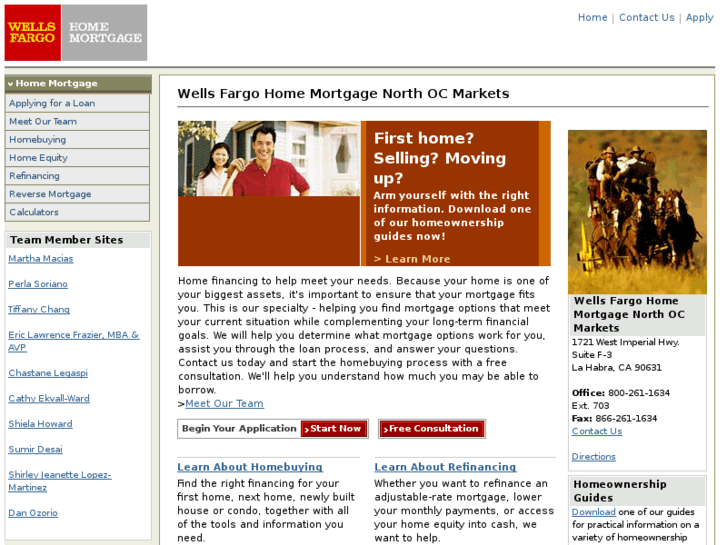
Task: Click Download link in Homeownership Guides
Action: 593,512
